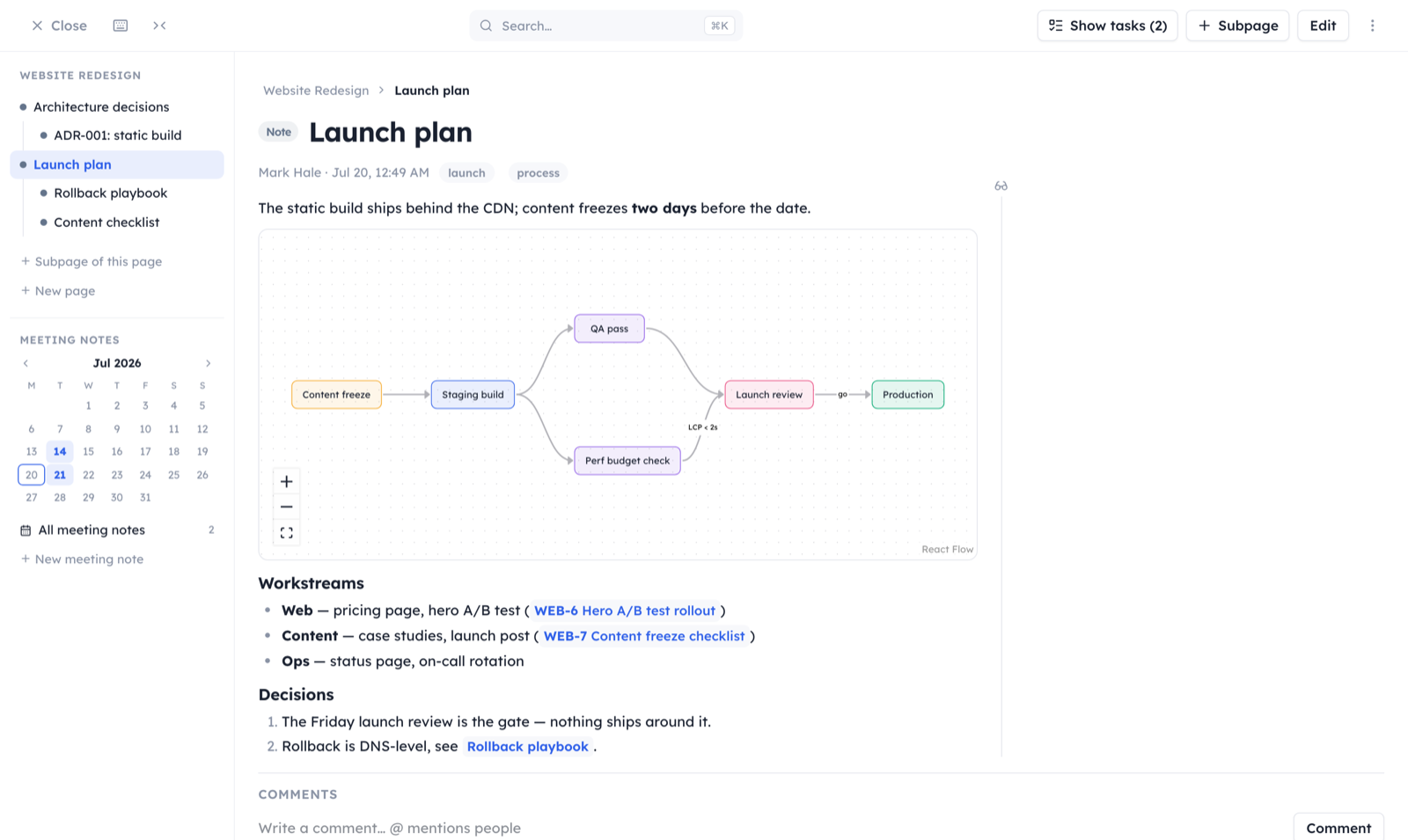Select July 20 in calendar
Viewport: 1408px width, 840px height.
pyautogui.click(x=32, y=475)
